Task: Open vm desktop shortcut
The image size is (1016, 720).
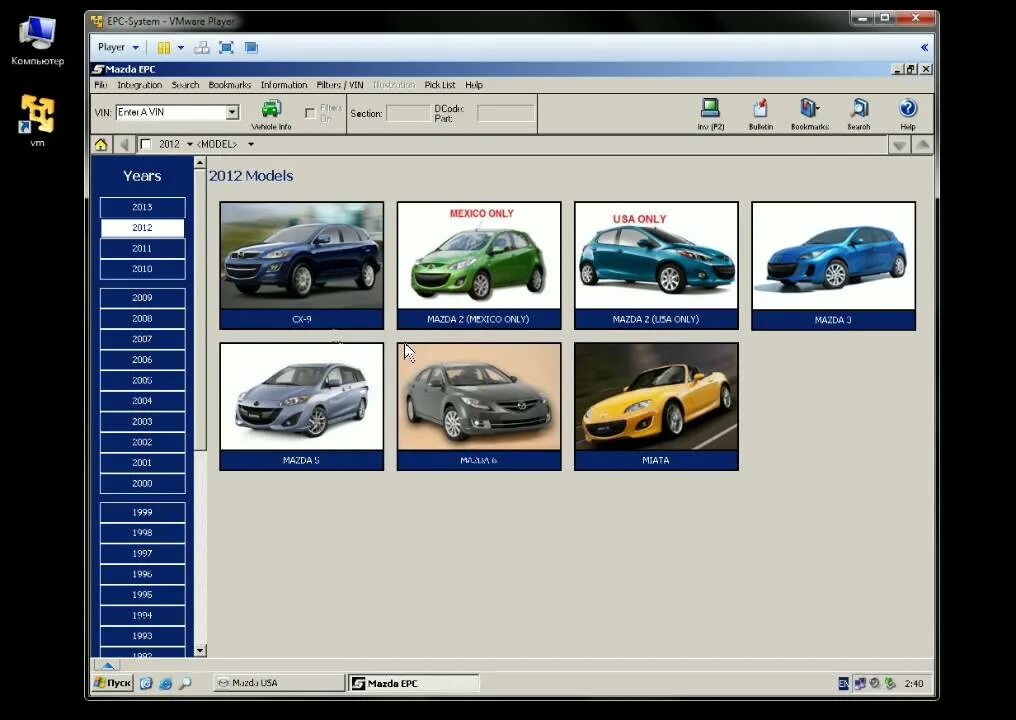Action: (x=38, y=121)
